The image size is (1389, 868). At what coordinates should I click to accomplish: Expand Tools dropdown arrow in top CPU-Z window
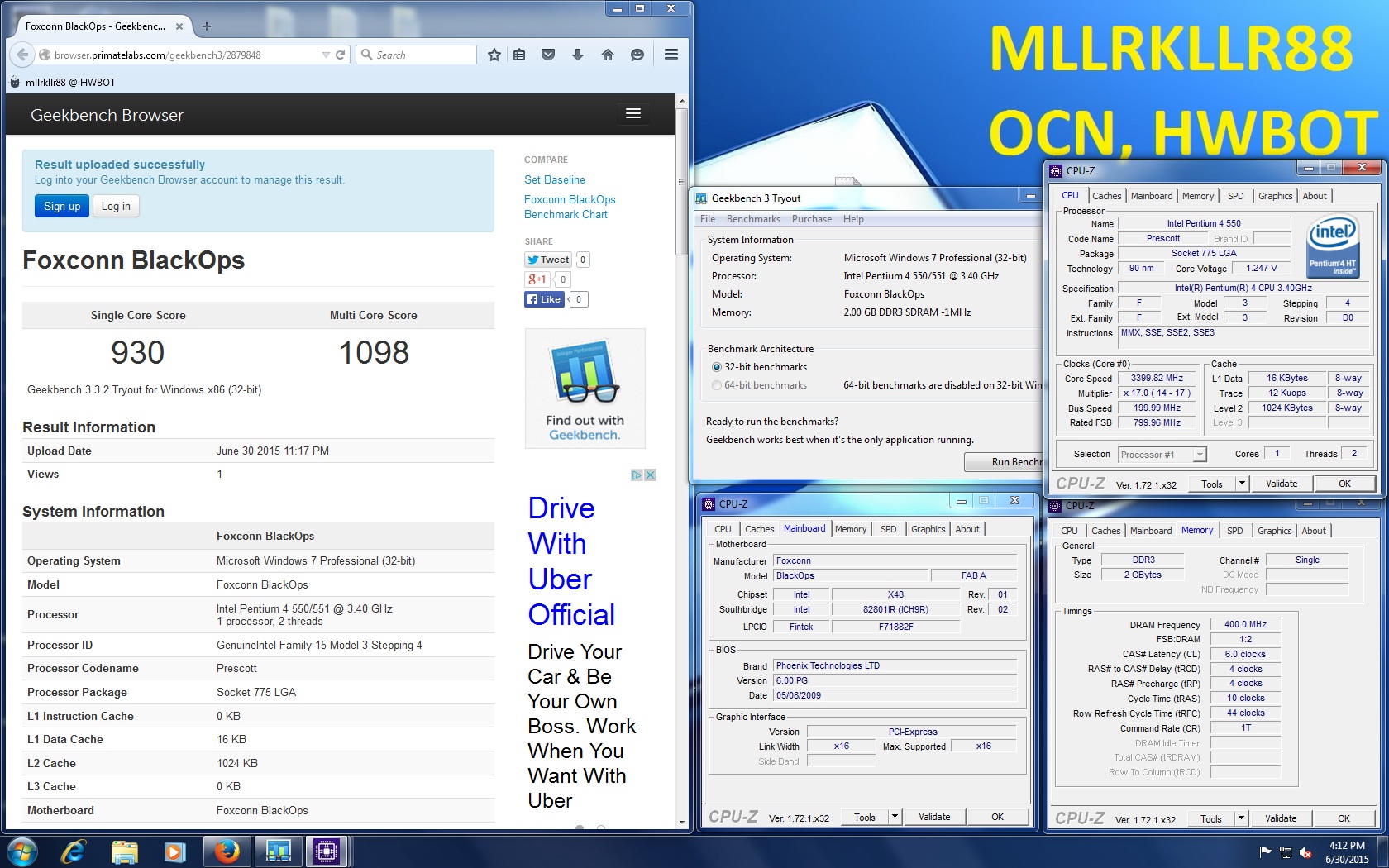tap(1242, 484)
